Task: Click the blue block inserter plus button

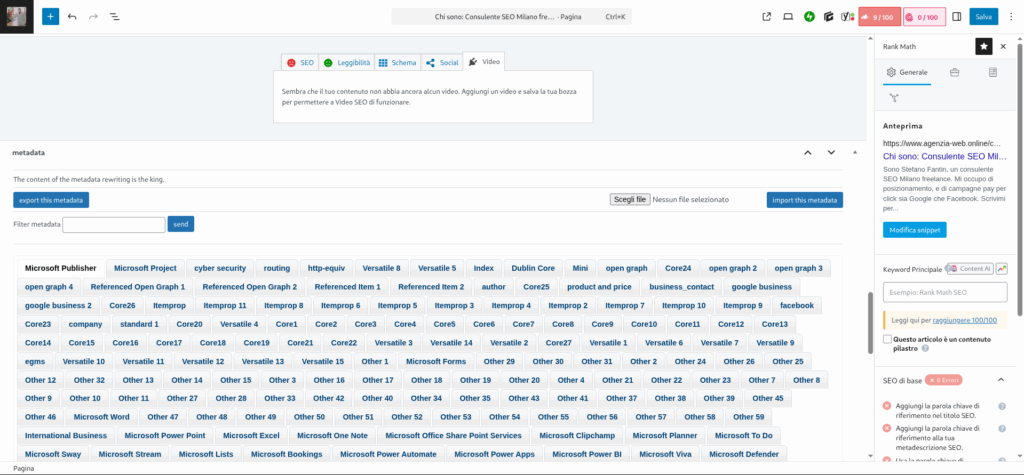Action: [50, 16]
